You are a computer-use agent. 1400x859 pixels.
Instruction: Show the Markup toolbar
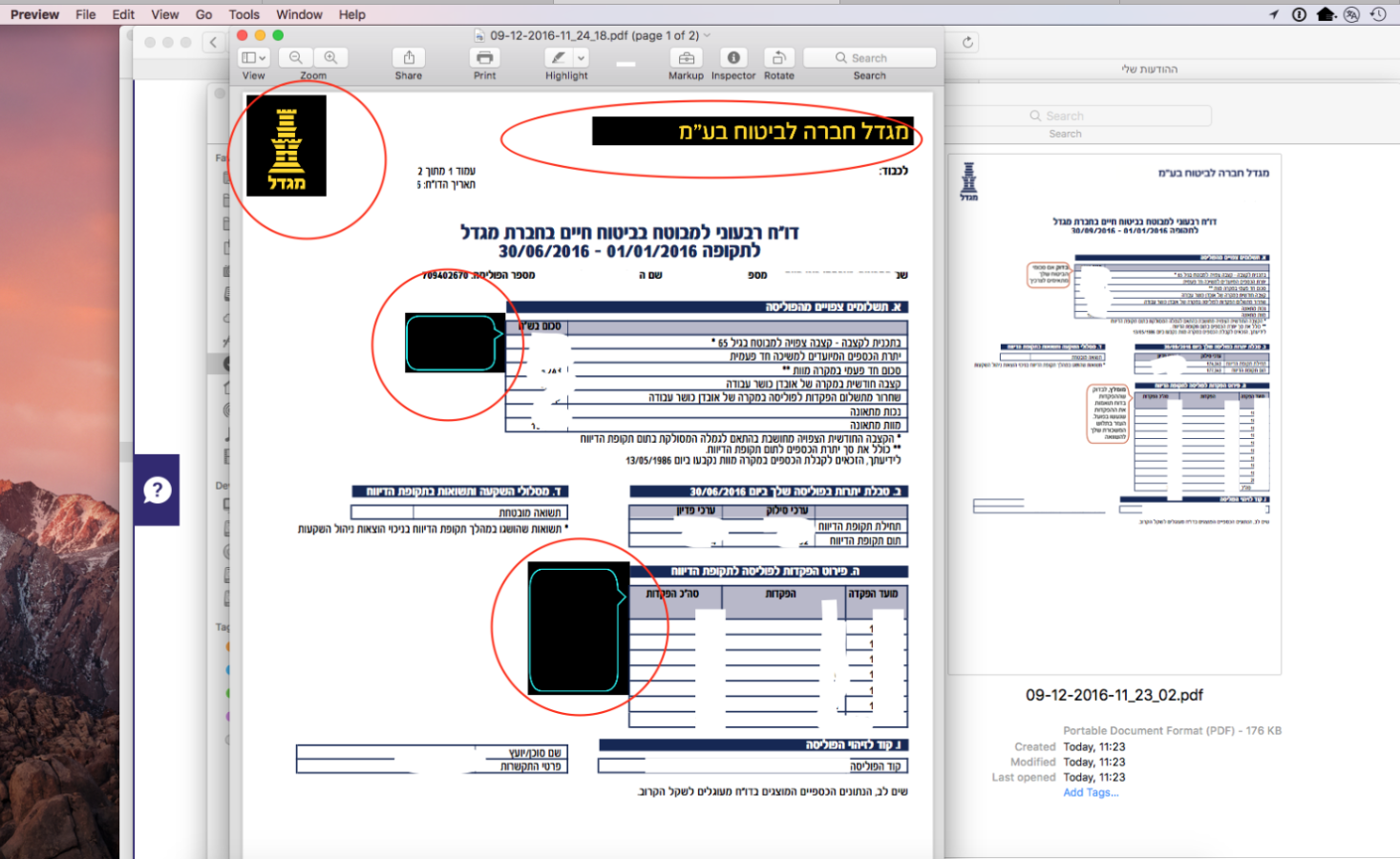click(x=686, y=58)
